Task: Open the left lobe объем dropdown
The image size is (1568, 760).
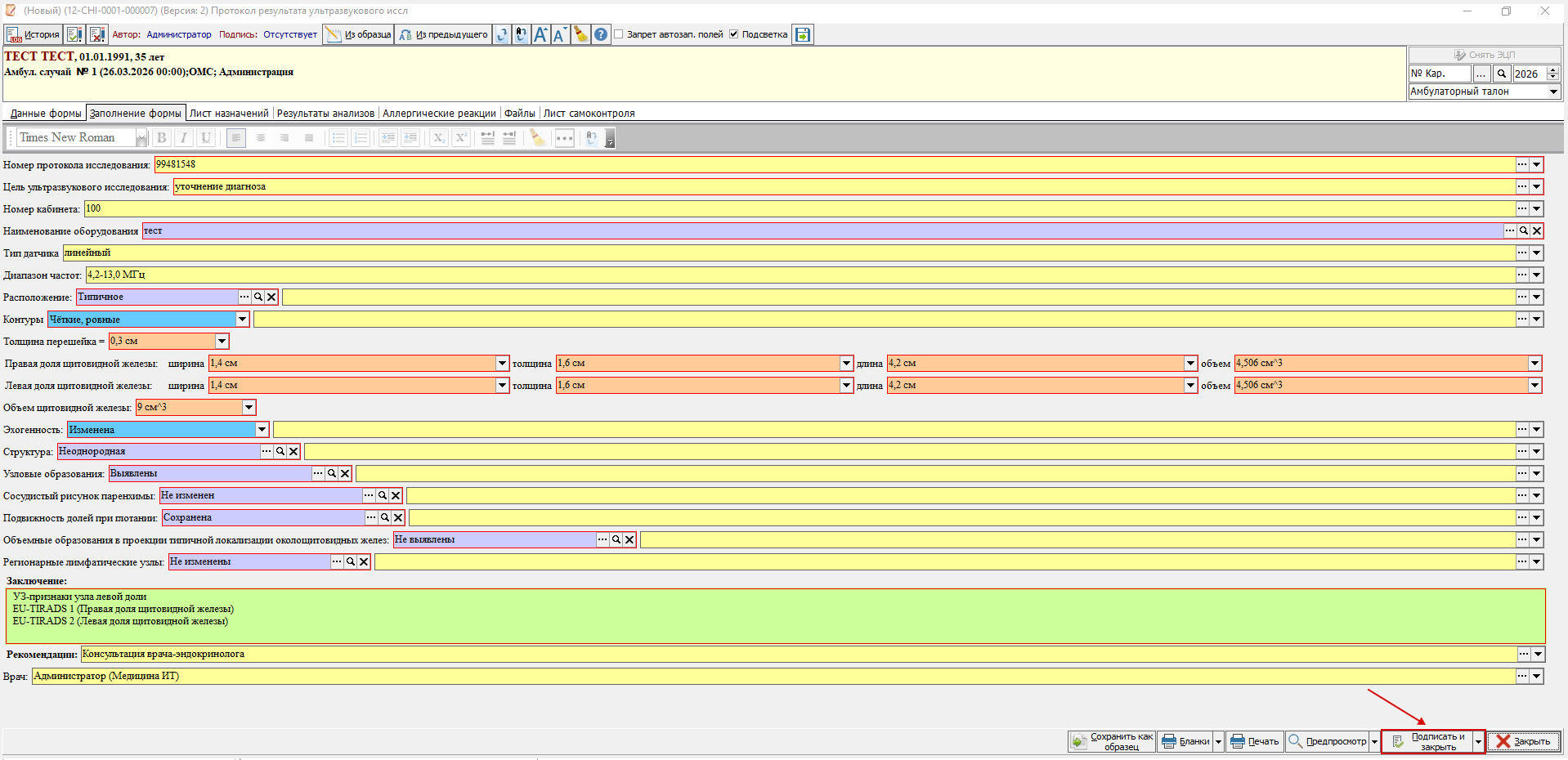Action: 1534,386
